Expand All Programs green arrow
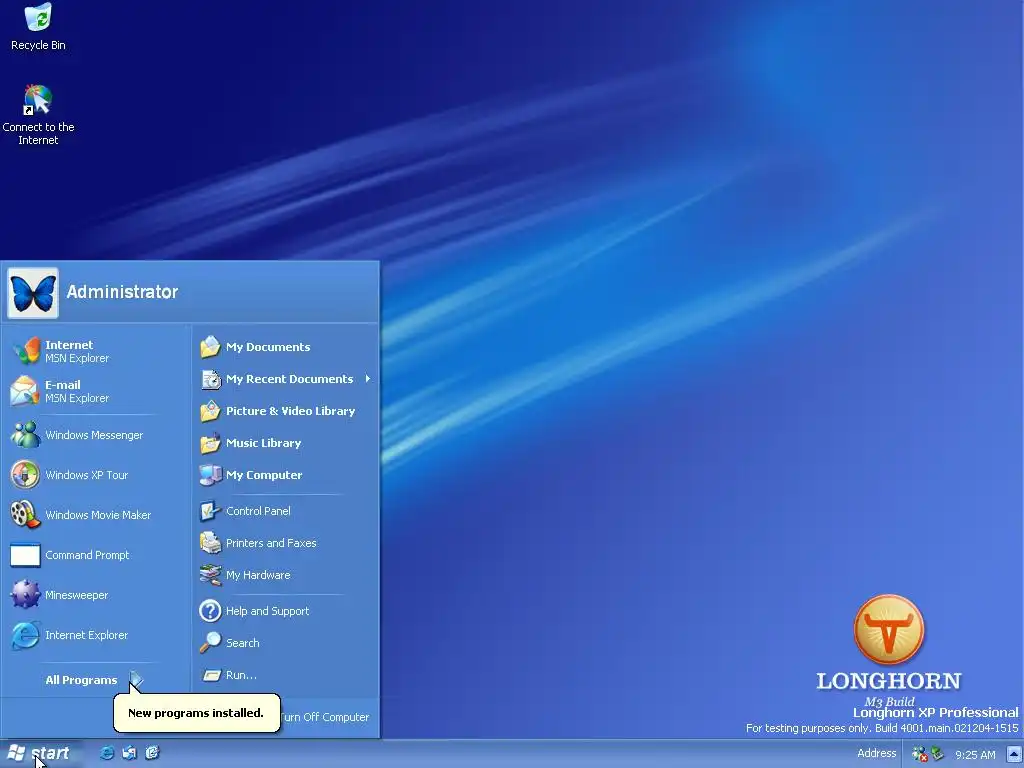 pos(136,680)
